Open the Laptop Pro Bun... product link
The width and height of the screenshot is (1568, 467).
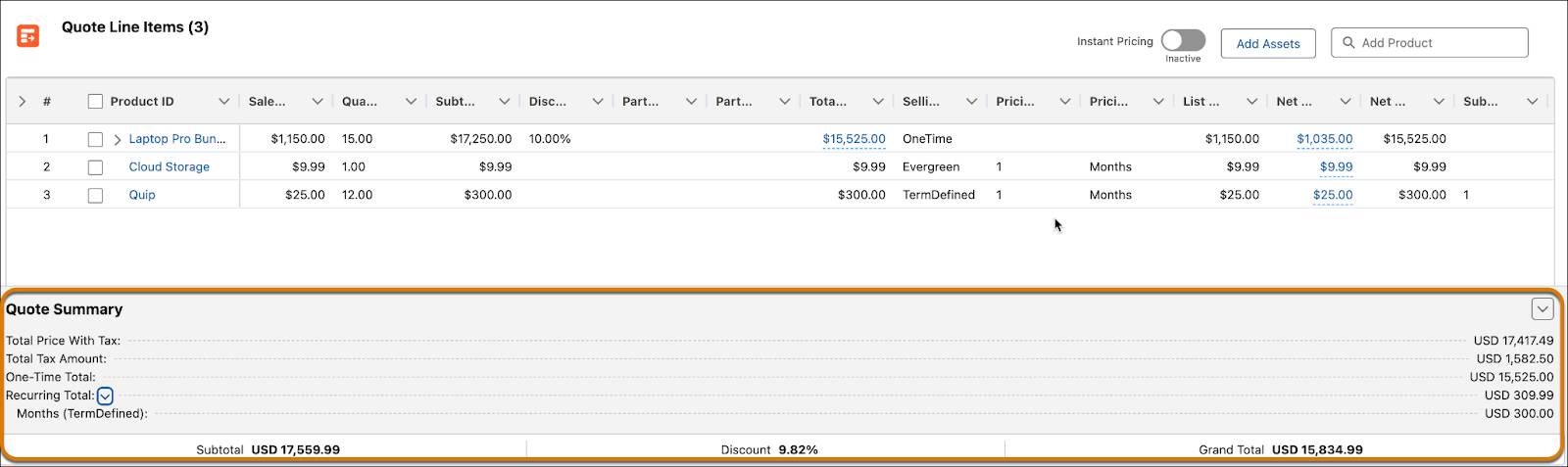[x=177, y=139]
